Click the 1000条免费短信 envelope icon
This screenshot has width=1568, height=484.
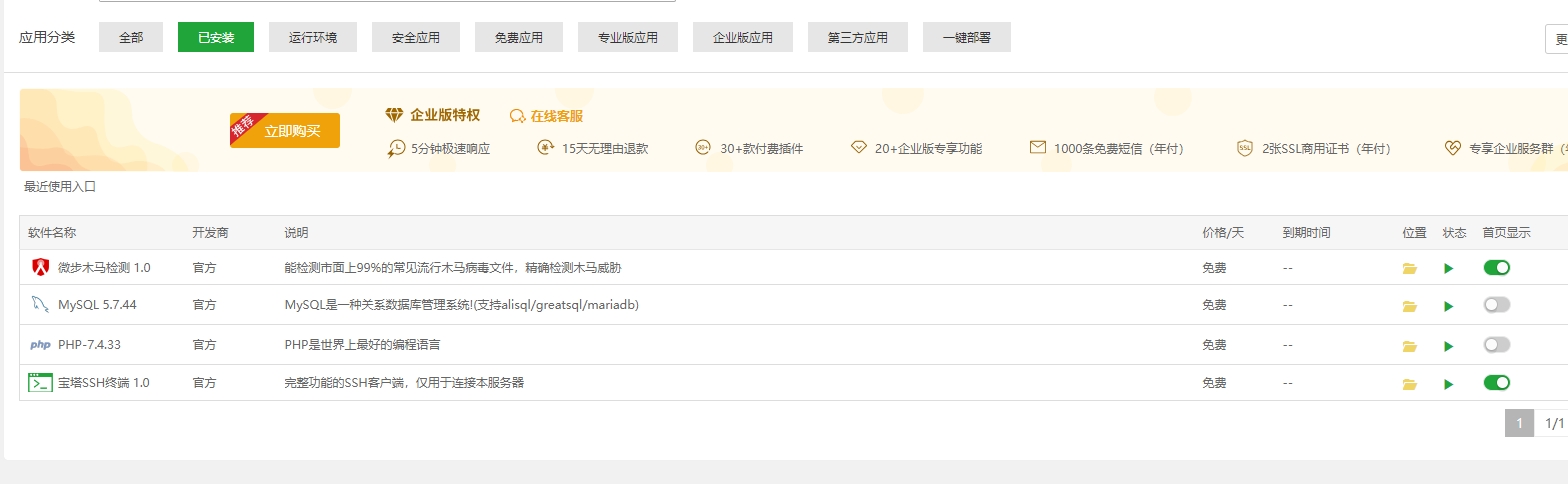[x=1037, y=148]
